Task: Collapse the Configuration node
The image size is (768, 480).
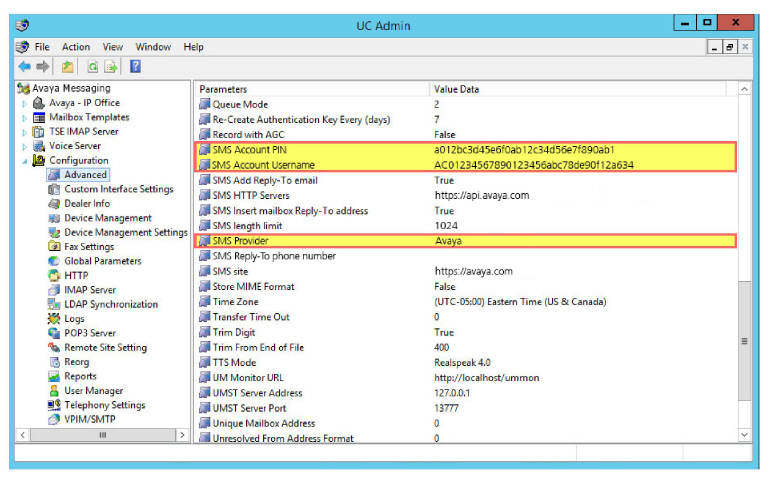Action: 24,161
